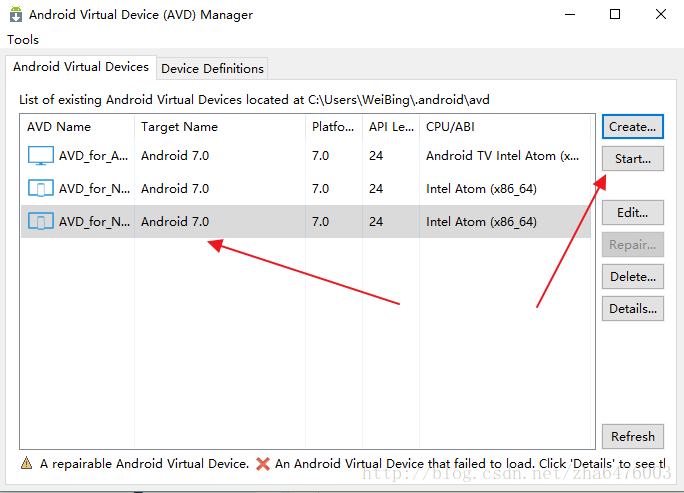
Task: Click the AVD Manager app icon in title bar
Action: click(x=16, y=14)
